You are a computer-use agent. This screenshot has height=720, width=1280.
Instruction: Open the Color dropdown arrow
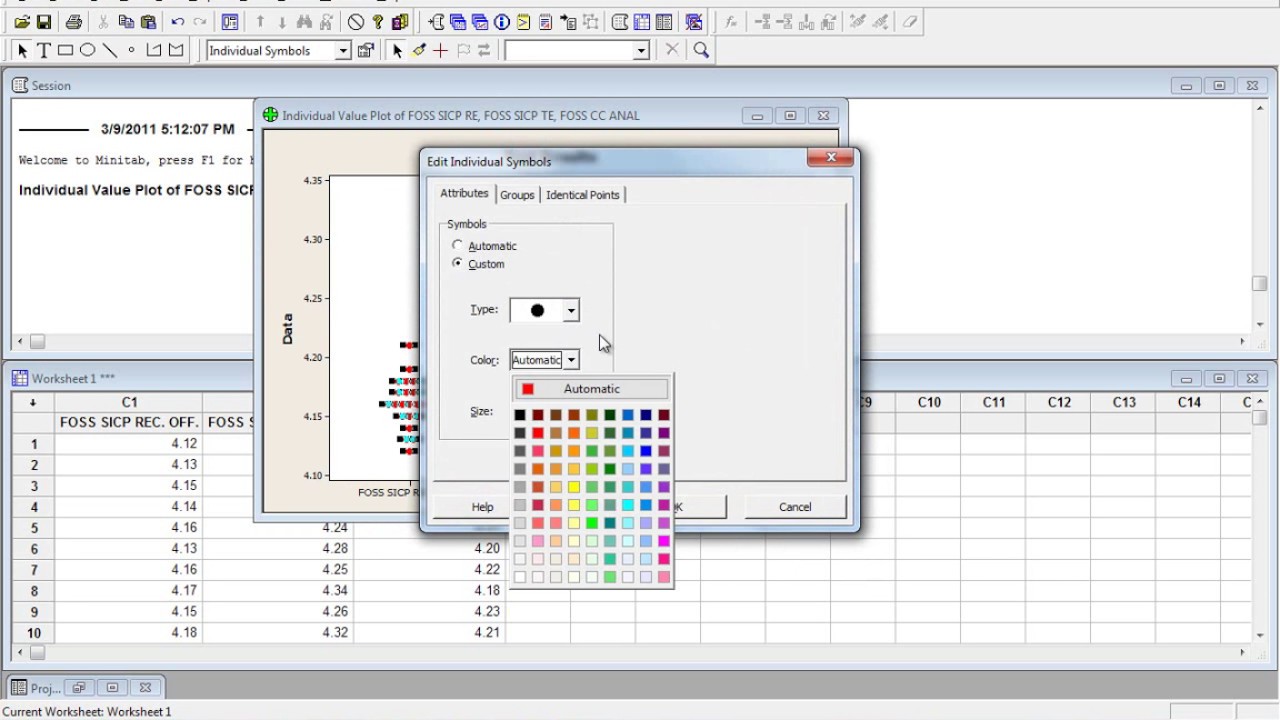[x=571, y=360]
